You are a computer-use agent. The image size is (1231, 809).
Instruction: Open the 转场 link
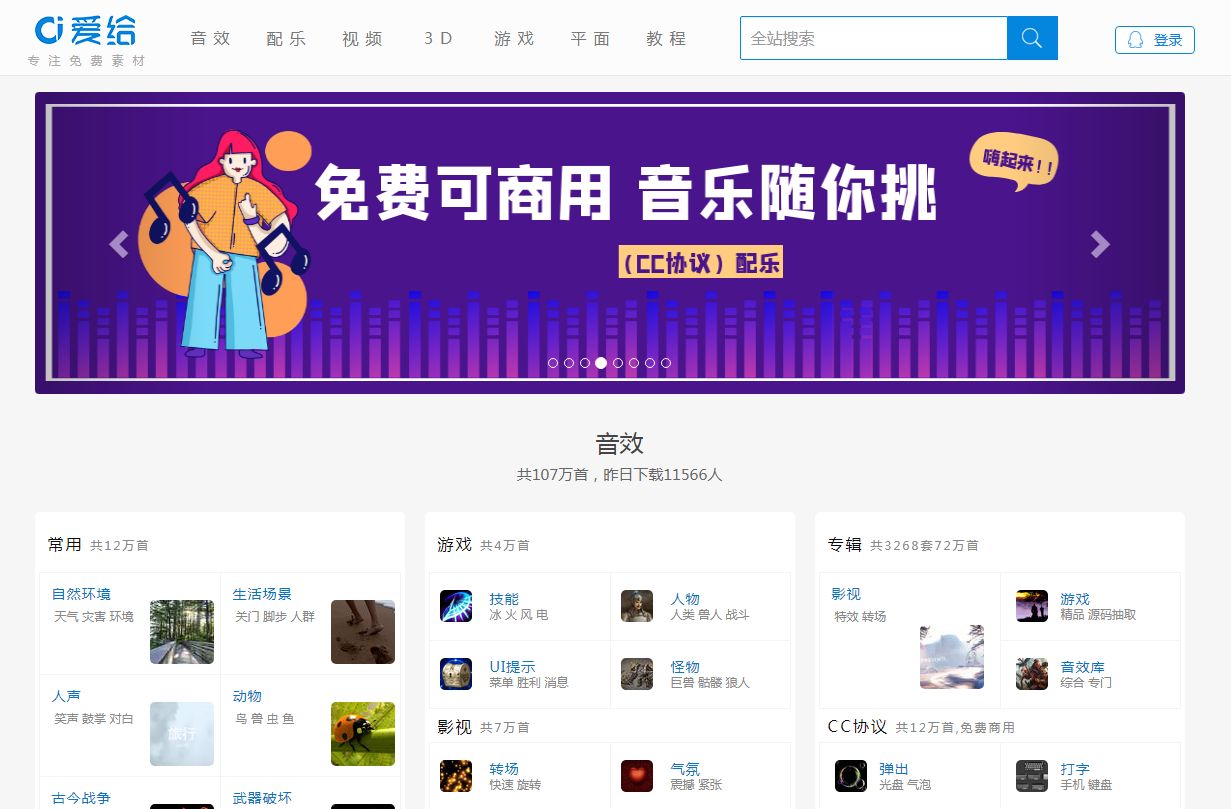click(x=505, y=769)
